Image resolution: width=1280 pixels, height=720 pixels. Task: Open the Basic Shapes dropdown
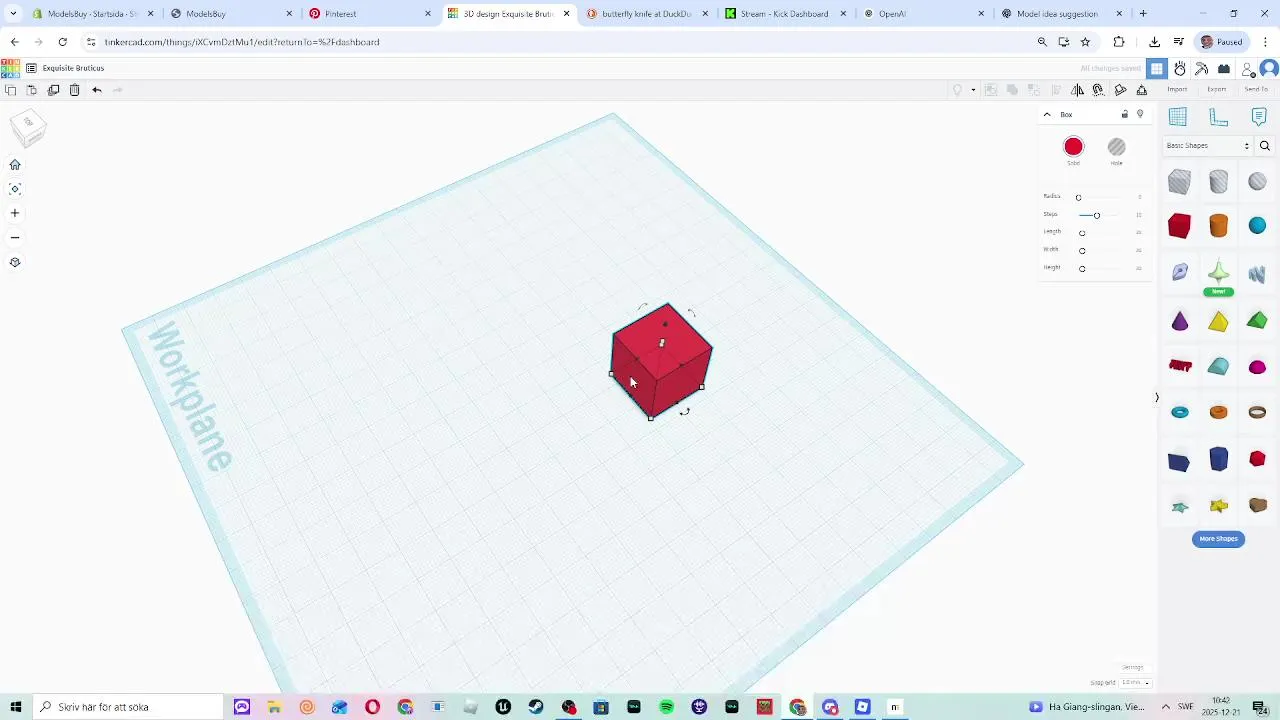coord(1208,146)
